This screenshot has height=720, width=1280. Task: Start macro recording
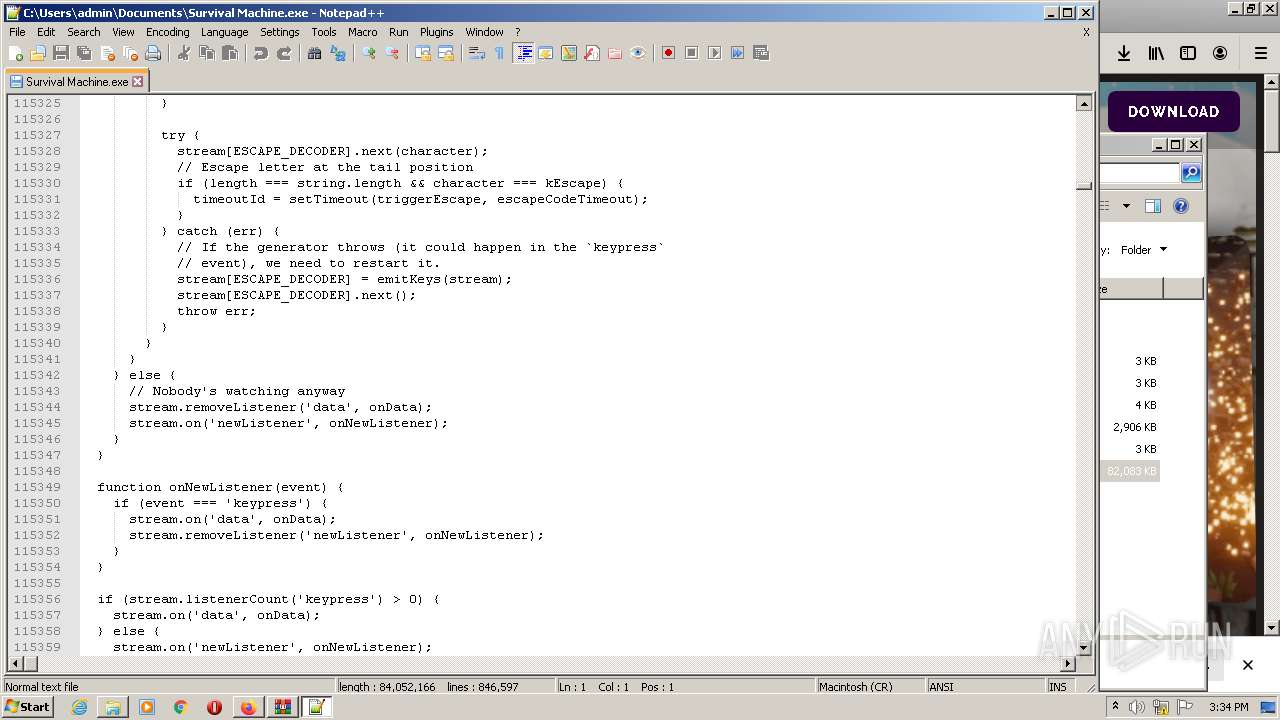(x=669, y=53)
